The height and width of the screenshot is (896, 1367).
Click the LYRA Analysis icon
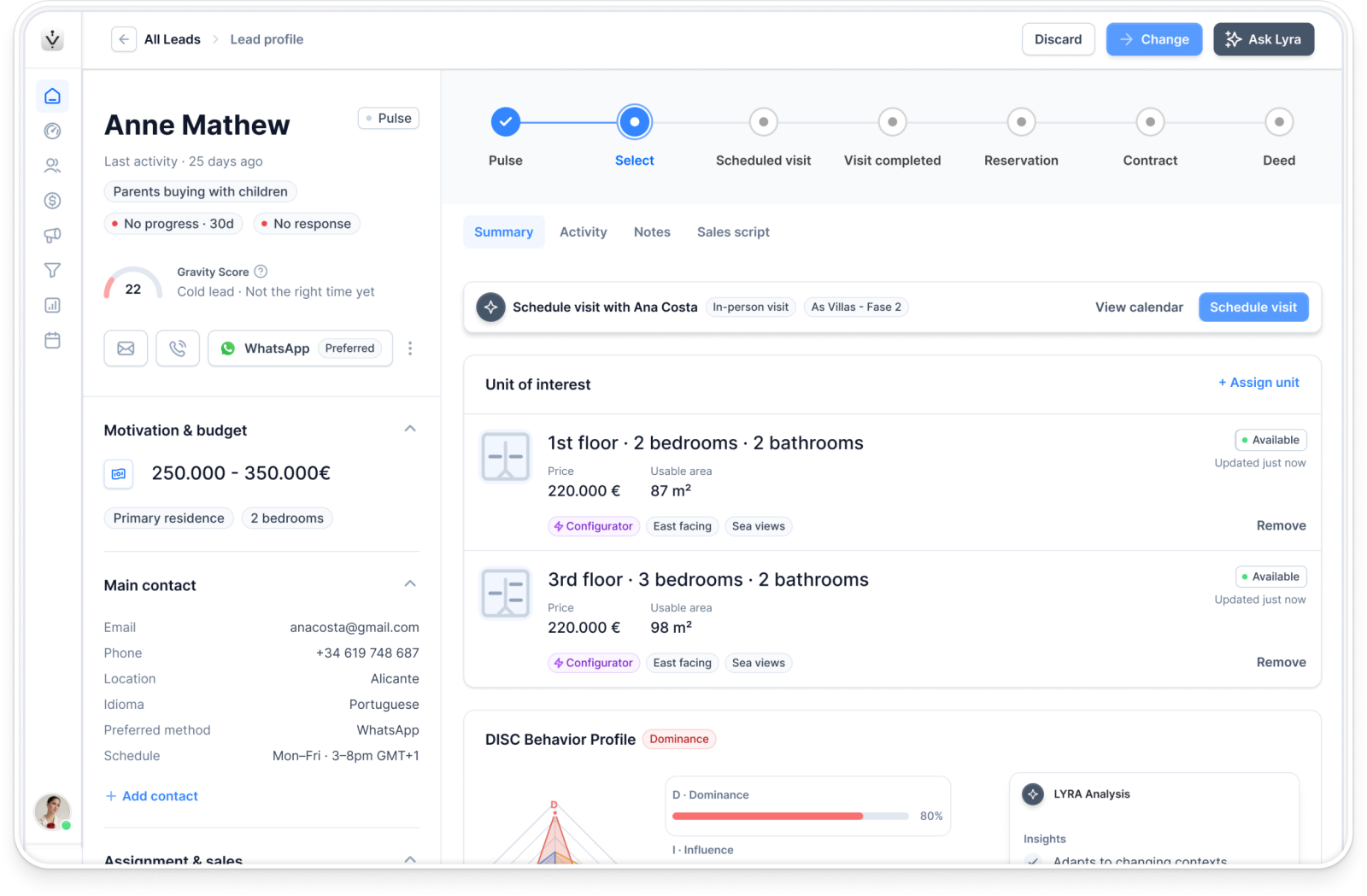tap(1033, 794)
